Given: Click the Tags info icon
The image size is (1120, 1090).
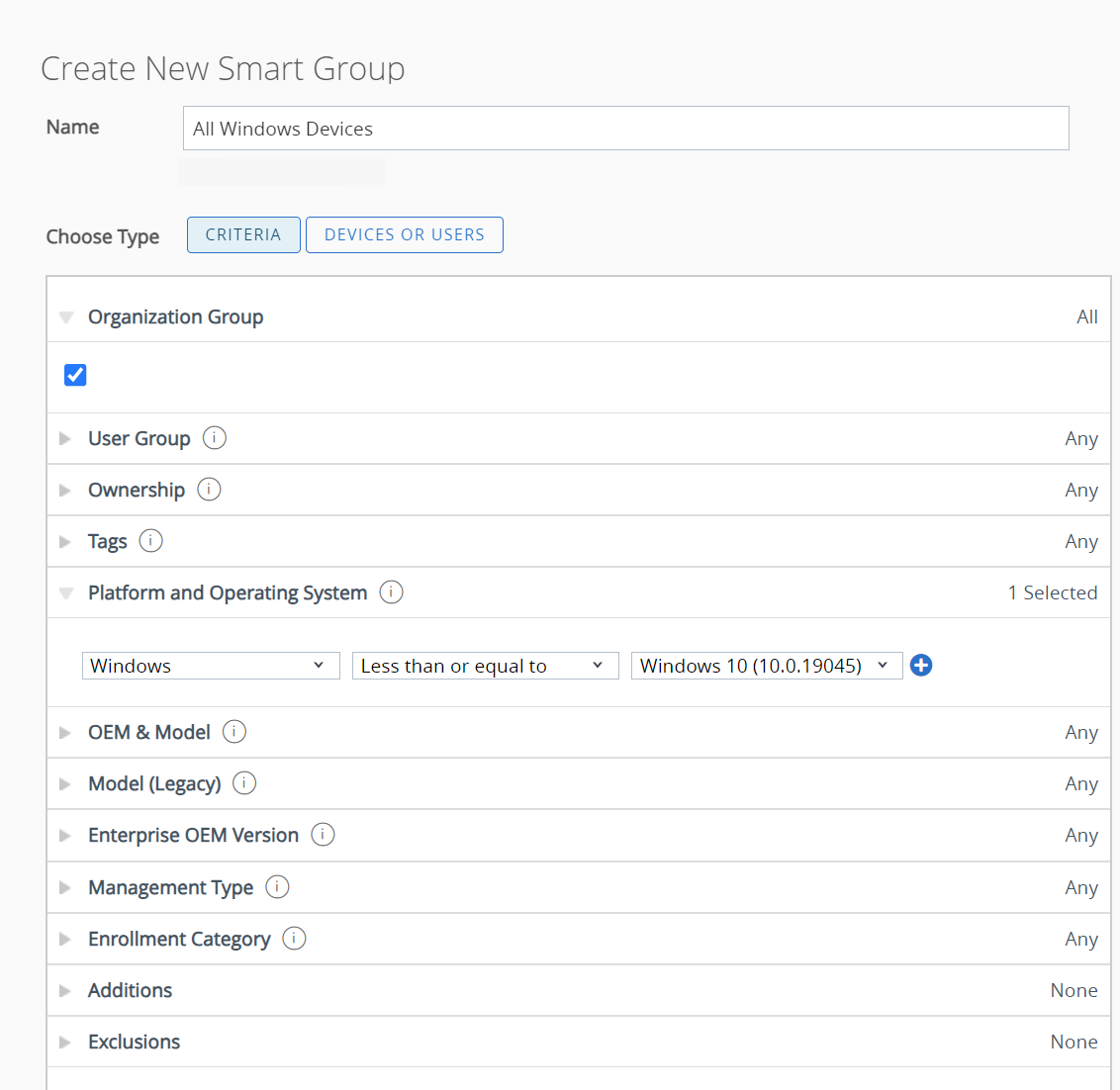Looking at the screenshot, I should [150, 540].
